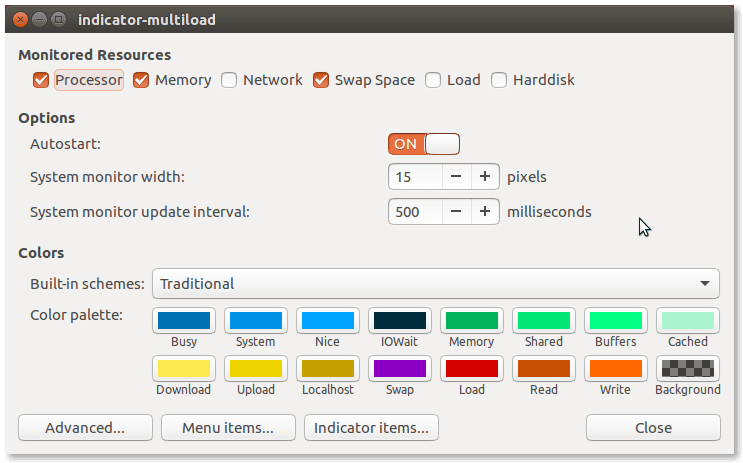
Task: Open the Menu items... dialog
Action: (228, 428)
